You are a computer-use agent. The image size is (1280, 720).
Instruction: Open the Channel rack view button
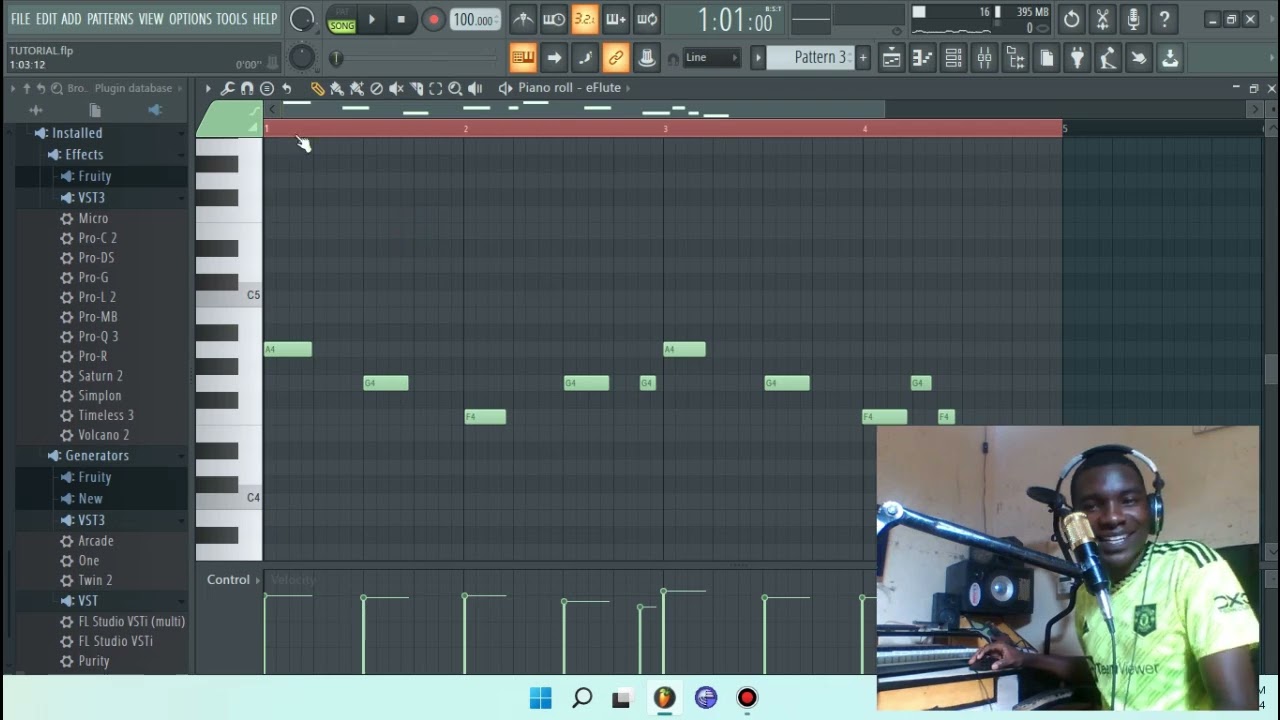click(953, 58)
